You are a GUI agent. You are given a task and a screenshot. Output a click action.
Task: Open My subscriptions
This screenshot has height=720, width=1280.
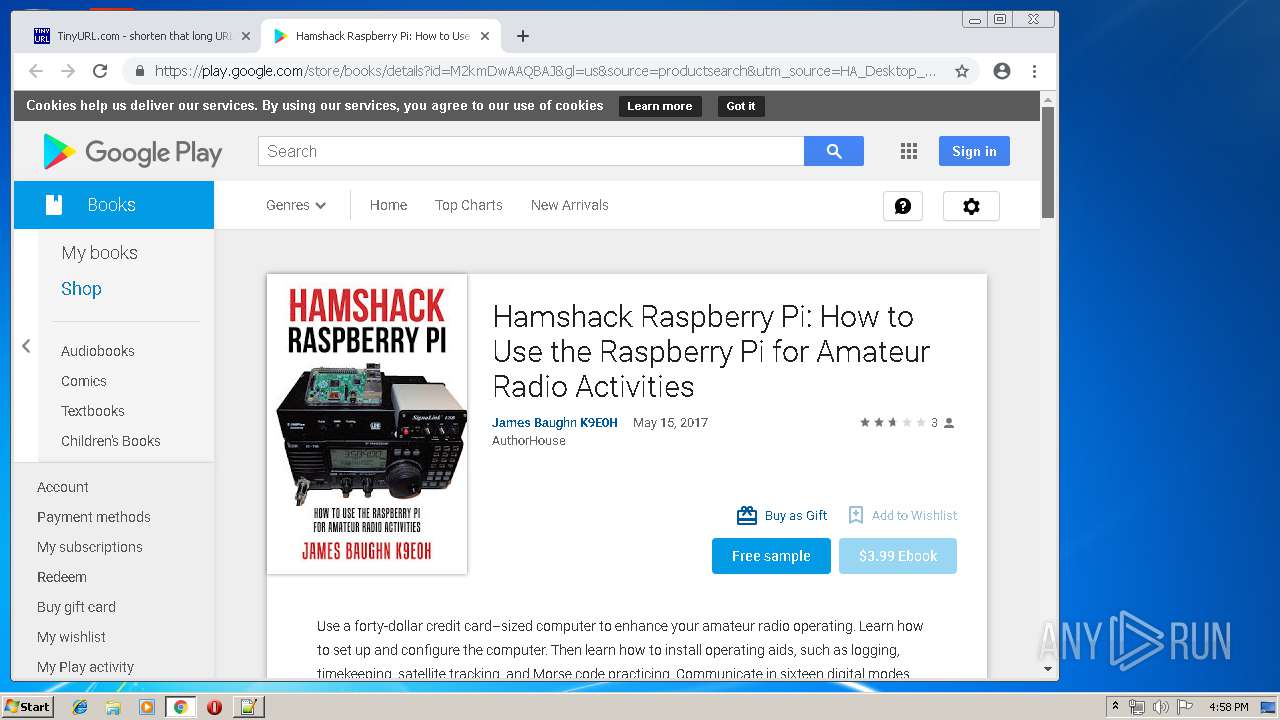(89, 547)
